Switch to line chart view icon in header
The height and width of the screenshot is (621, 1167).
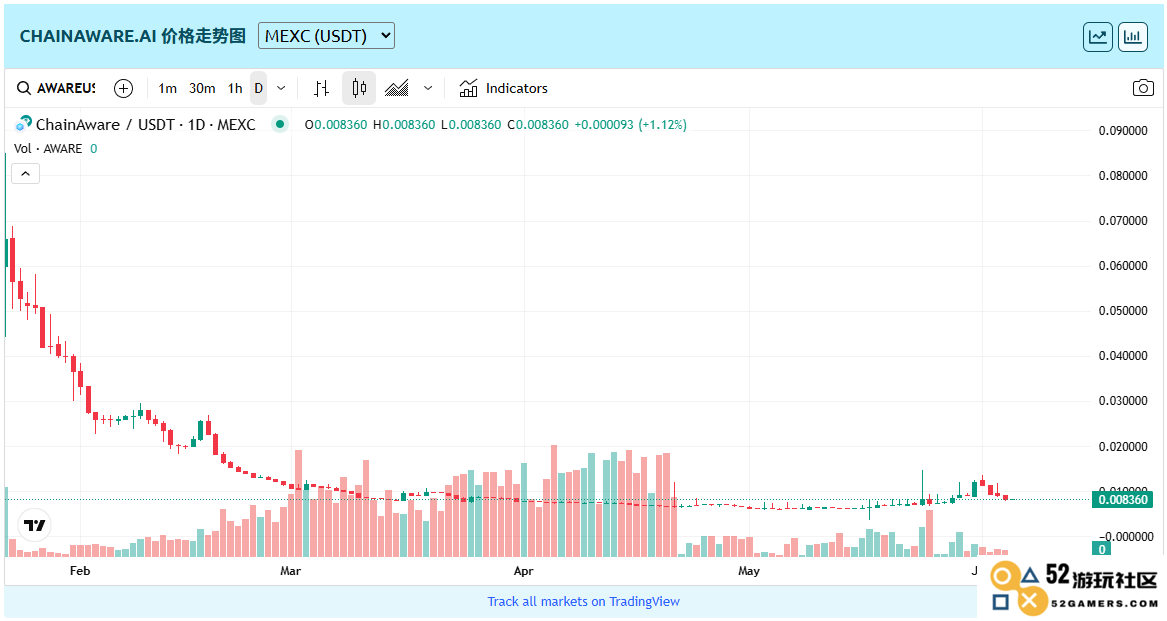(1098, 36)
